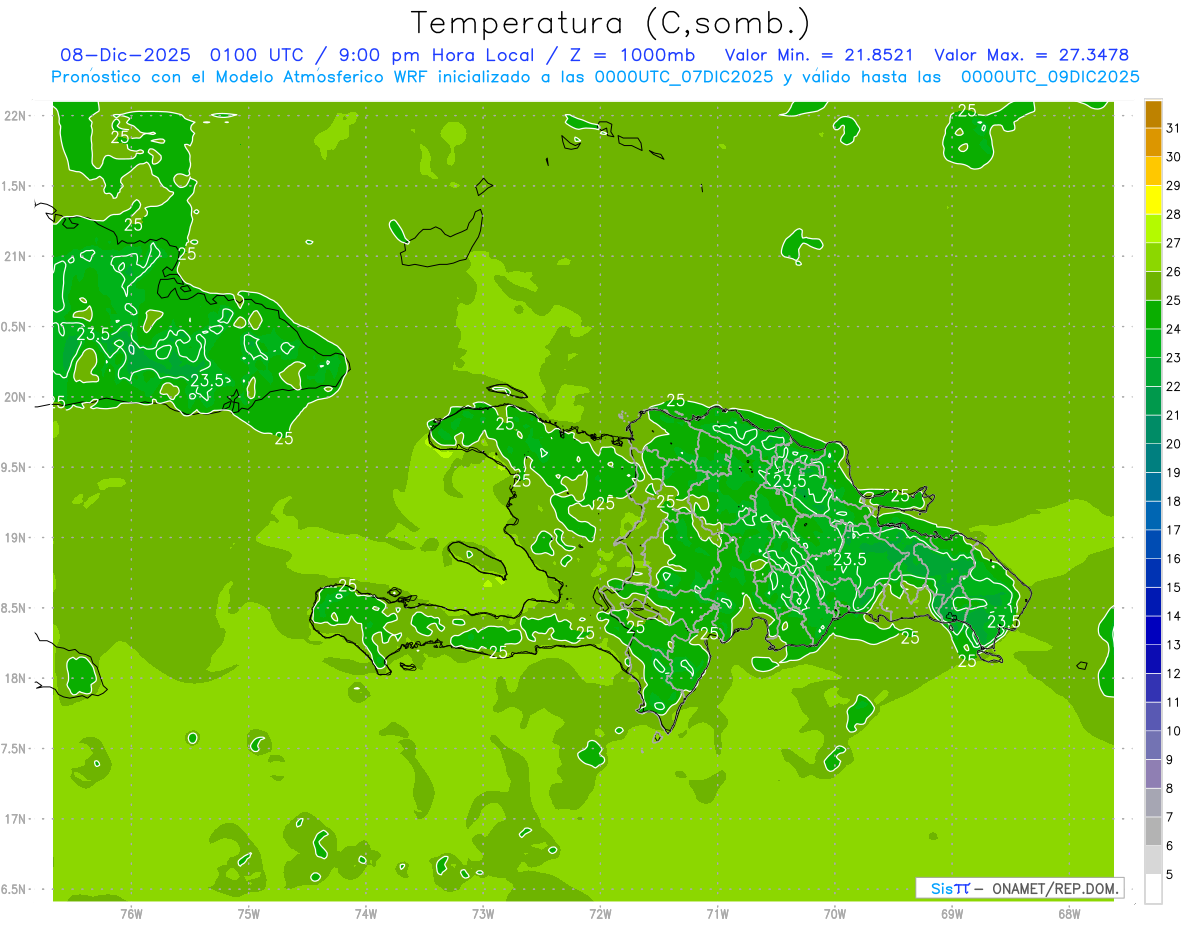Select the date 08-Dic-2025 in the header

point(128,55)
